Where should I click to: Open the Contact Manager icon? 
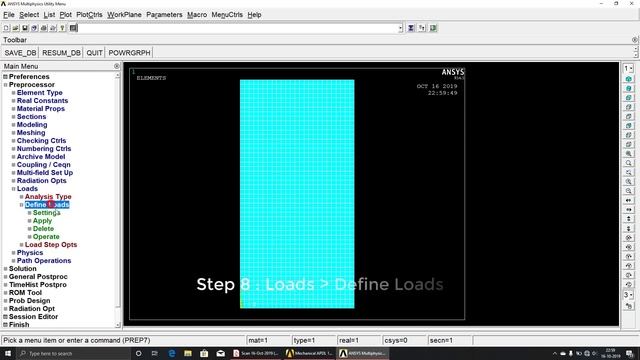[433, 28]
